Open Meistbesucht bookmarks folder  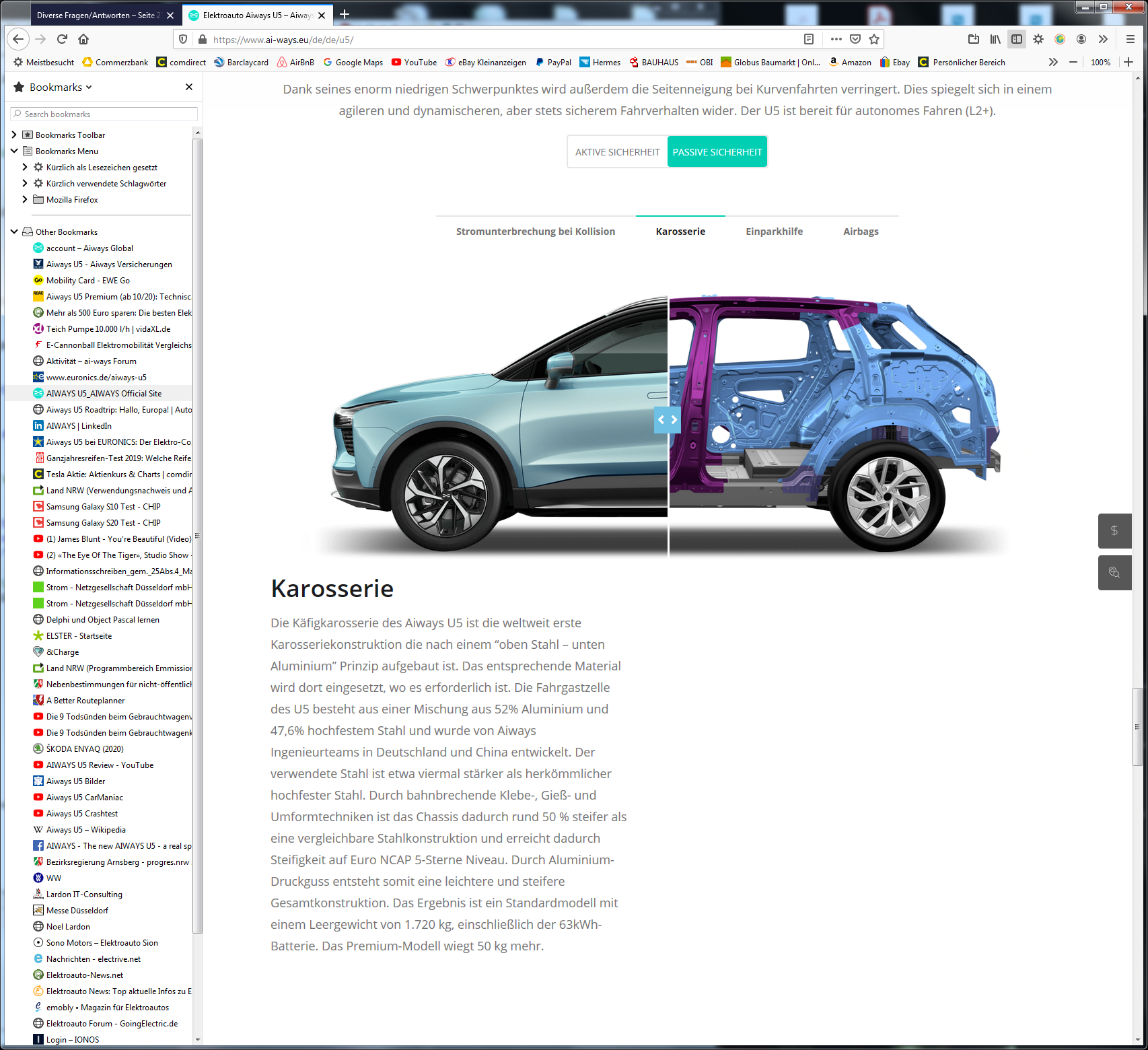tap(44, 62)
